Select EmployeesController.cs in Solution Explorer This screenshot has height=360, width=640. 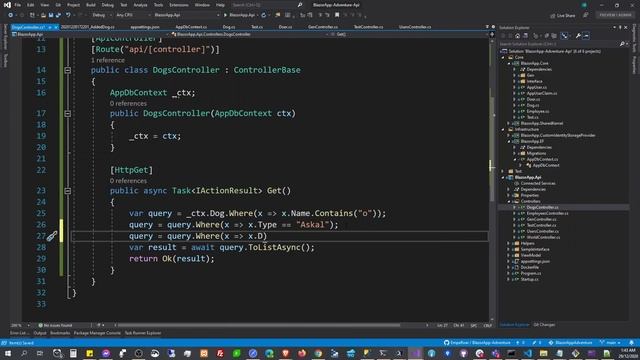point(547,213)
